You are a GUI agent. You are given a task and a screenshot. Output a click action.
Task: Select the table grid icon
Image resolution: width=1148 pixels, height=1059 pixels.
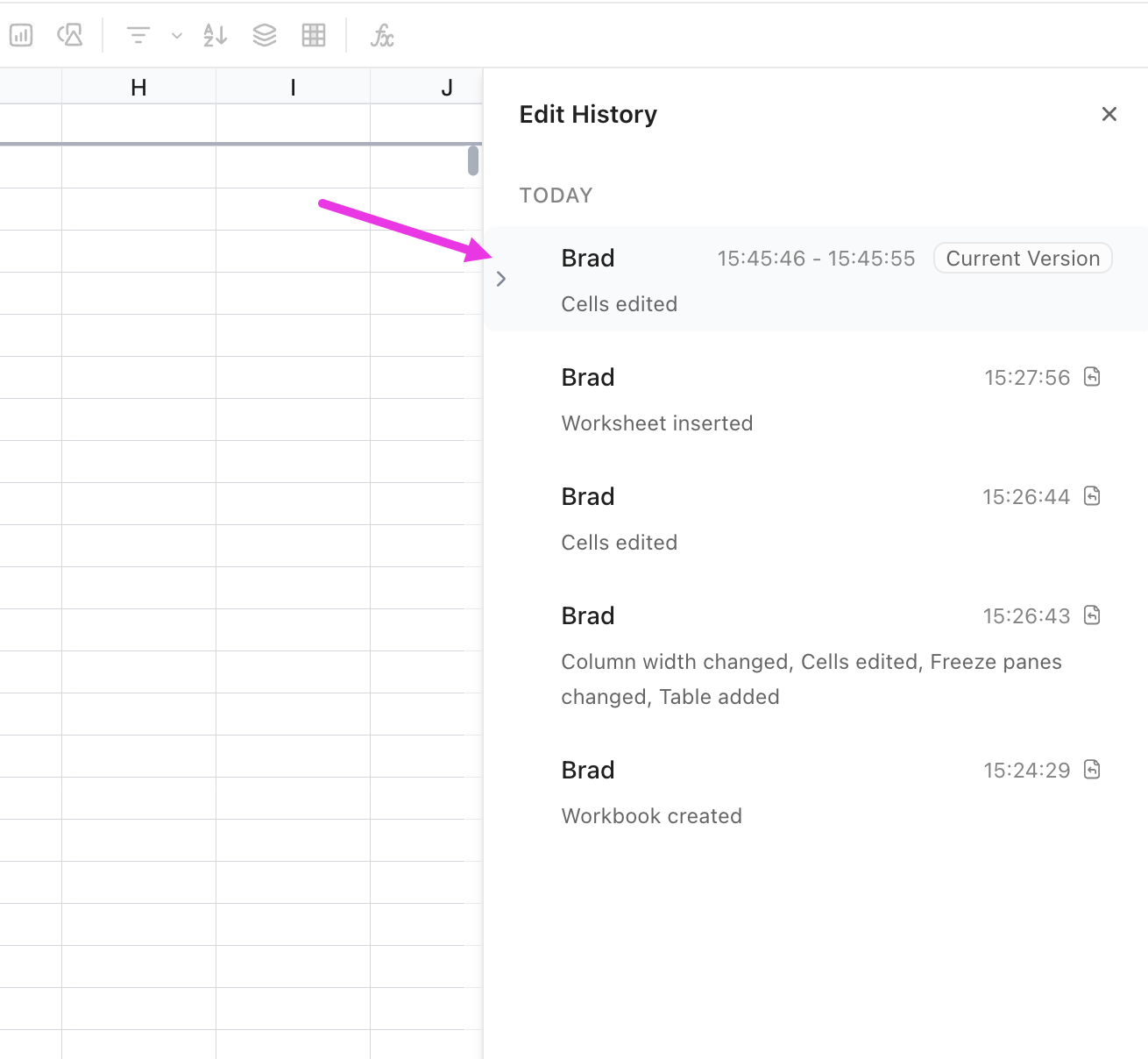(x=314, y=35)
